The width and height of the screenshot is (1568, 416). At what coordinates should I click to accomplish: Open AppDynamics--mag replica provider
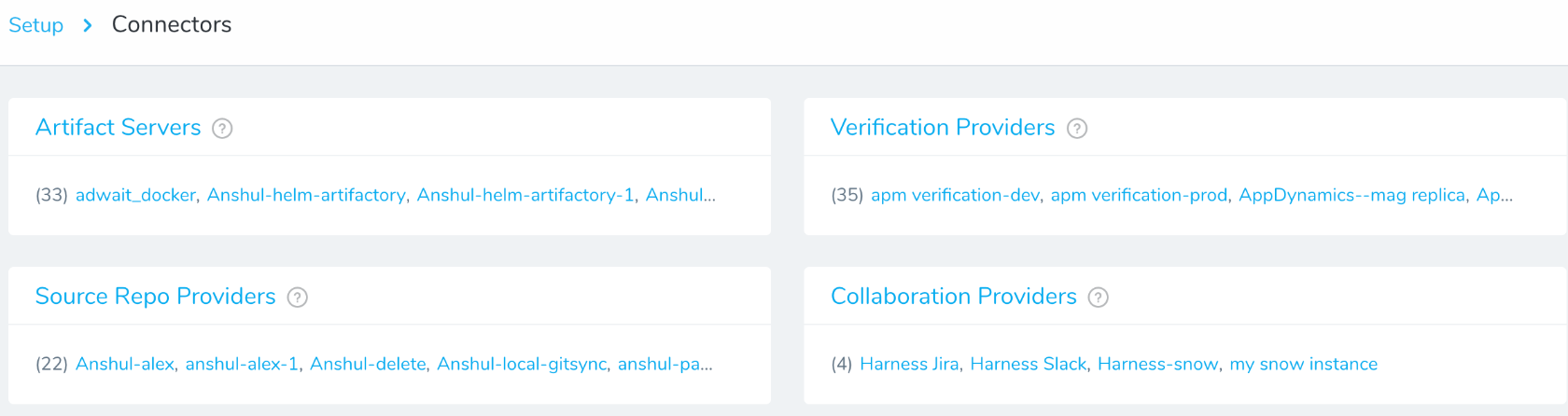pos(1351,195)
